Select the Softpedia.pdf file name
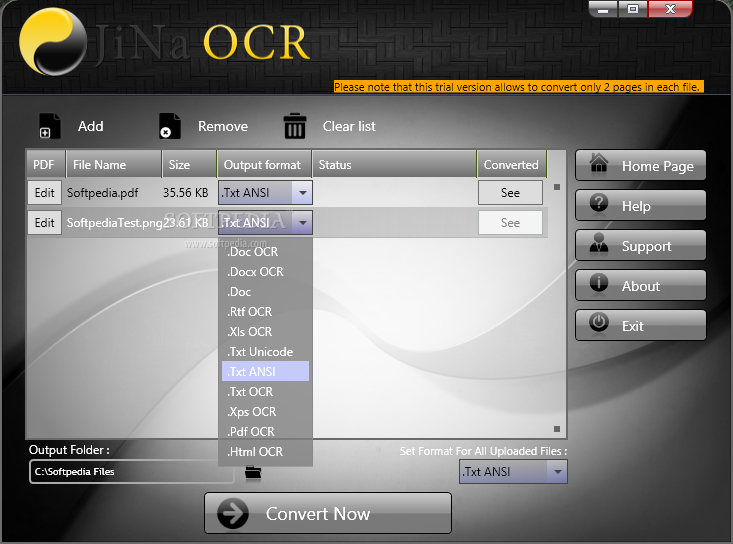The height and width of the screenshot is (544, 733). click(102, 193)
